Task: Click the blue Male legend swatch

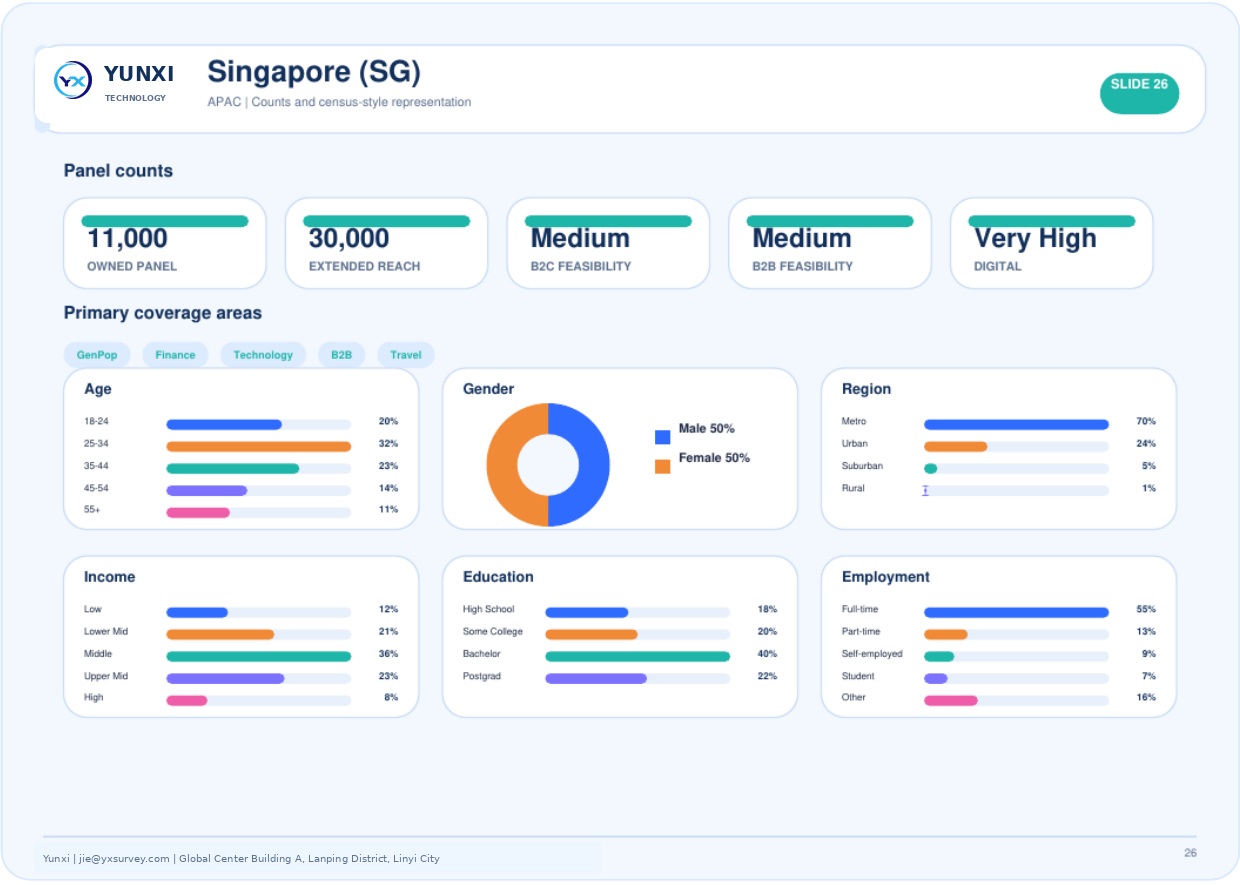Action: click(662, 437)
